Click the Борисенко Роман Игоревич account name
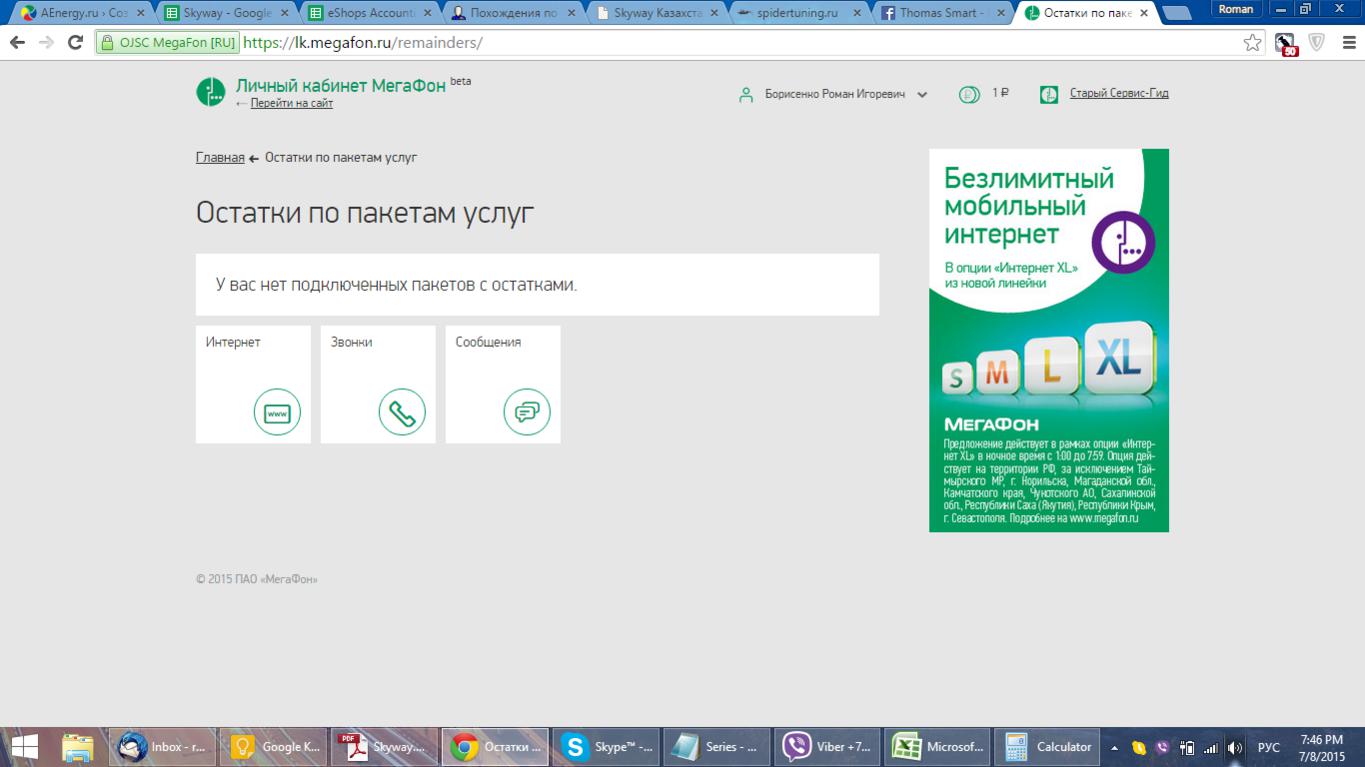The height and width of the screenshot is (767, 1365). tap(835, 94)
